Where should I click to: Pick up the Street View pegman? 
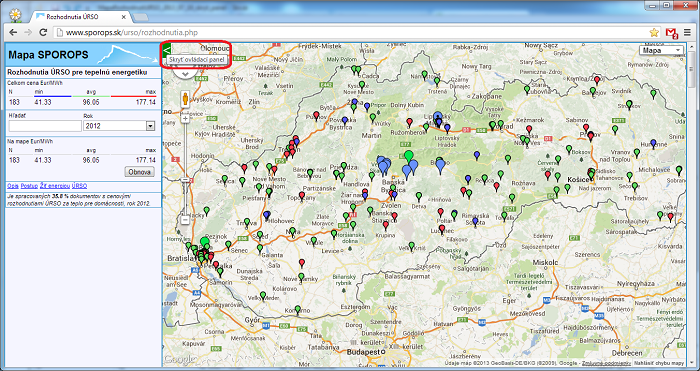tap(186, 99)
